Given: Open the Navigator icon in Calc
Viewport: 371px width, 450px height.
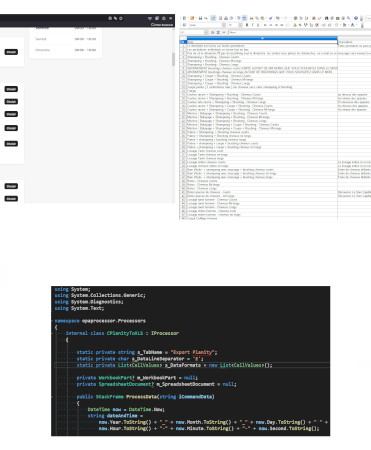Looking at the screenshot, I should [332, 18].
